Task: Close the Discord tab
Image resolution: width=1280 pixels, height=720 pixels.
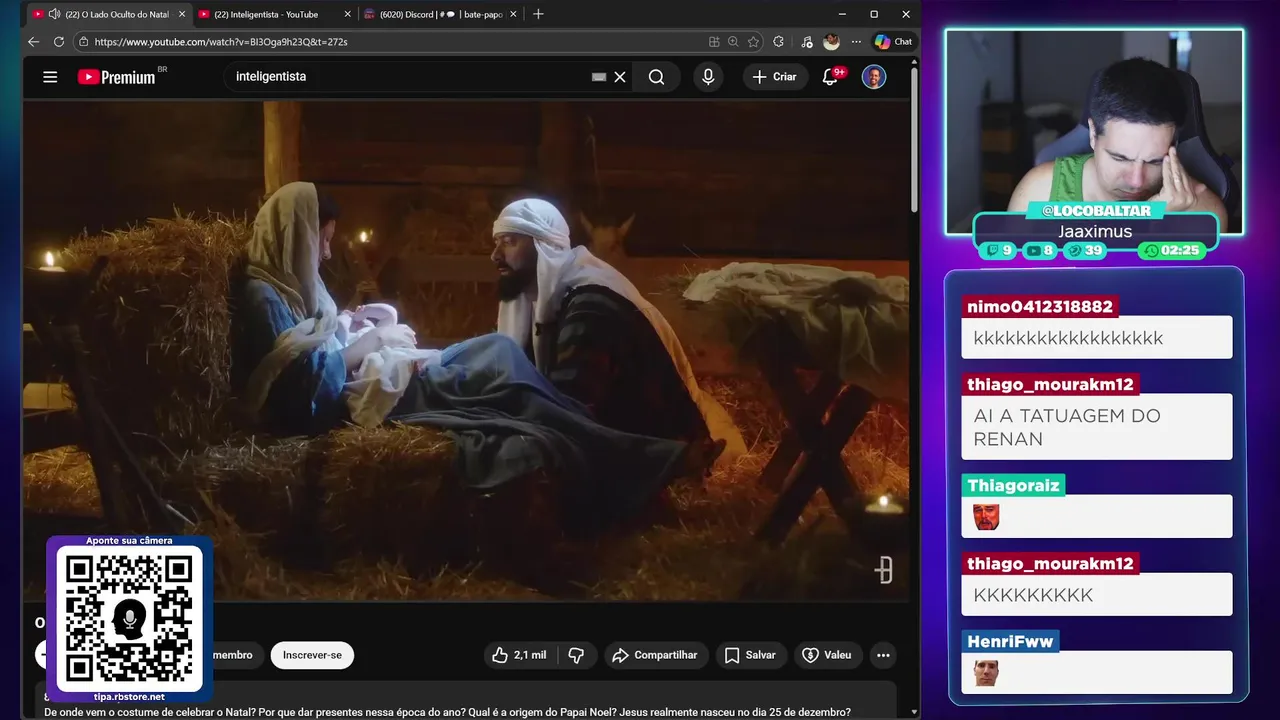Action: point(514,14)
